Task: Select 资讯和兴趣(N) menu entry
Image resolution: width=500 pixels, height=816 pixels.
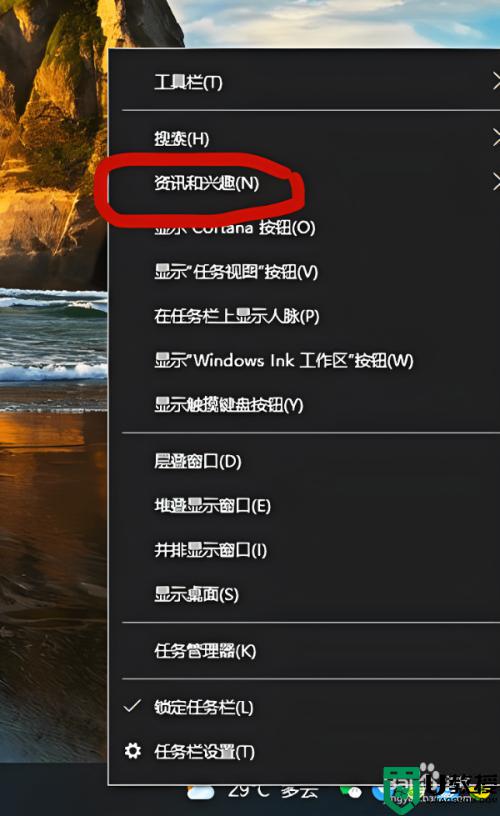Action: coord(304,183)
